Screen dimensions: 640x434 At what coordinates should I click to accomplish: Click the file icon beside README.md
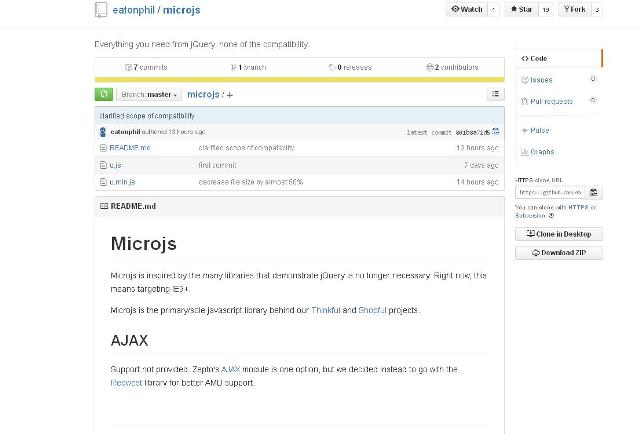pos(103,148)
